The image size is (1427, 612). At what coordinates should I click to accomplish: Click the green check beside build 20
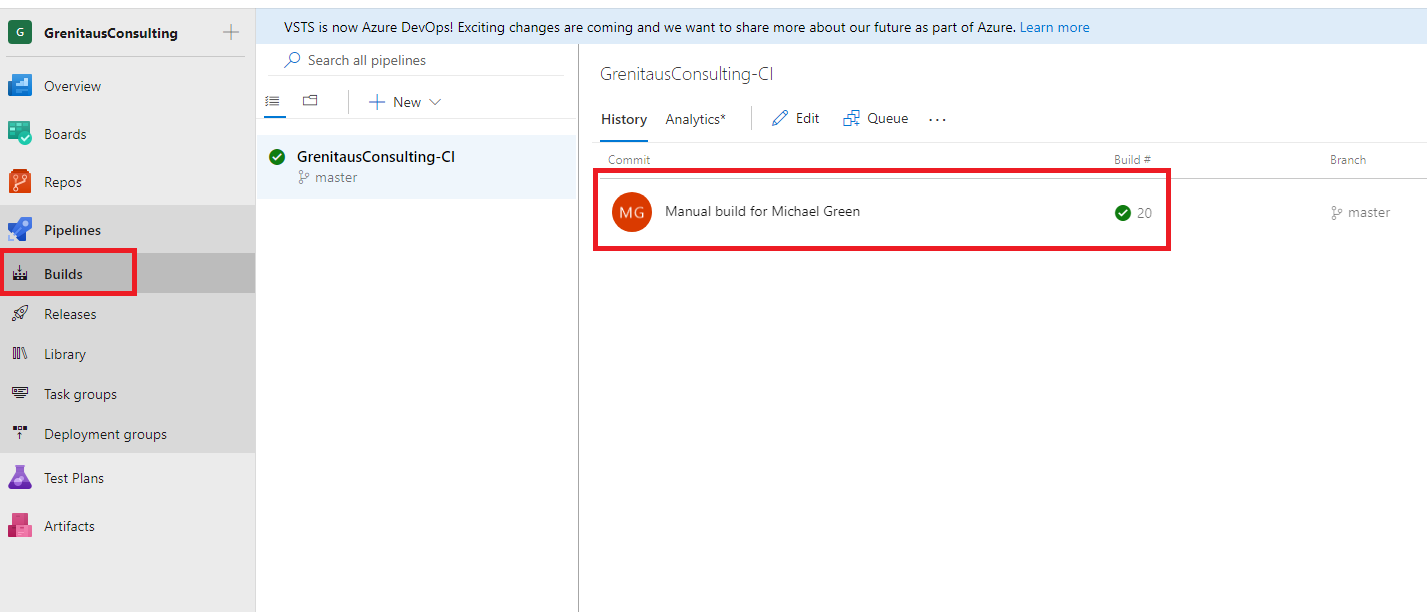(1122, 212)
